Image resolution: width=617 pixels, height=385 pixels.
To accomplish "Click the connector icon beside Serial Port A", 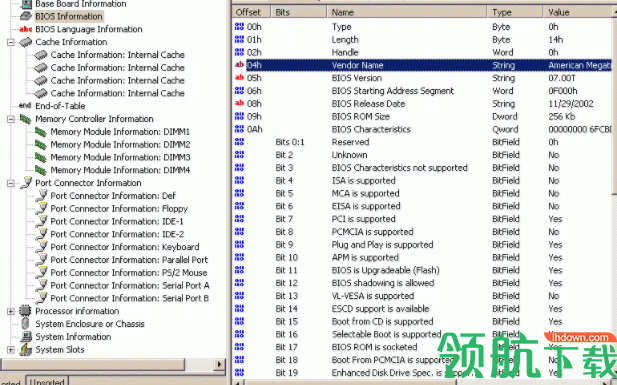I will pyautogui.click(x=41, y=285).
